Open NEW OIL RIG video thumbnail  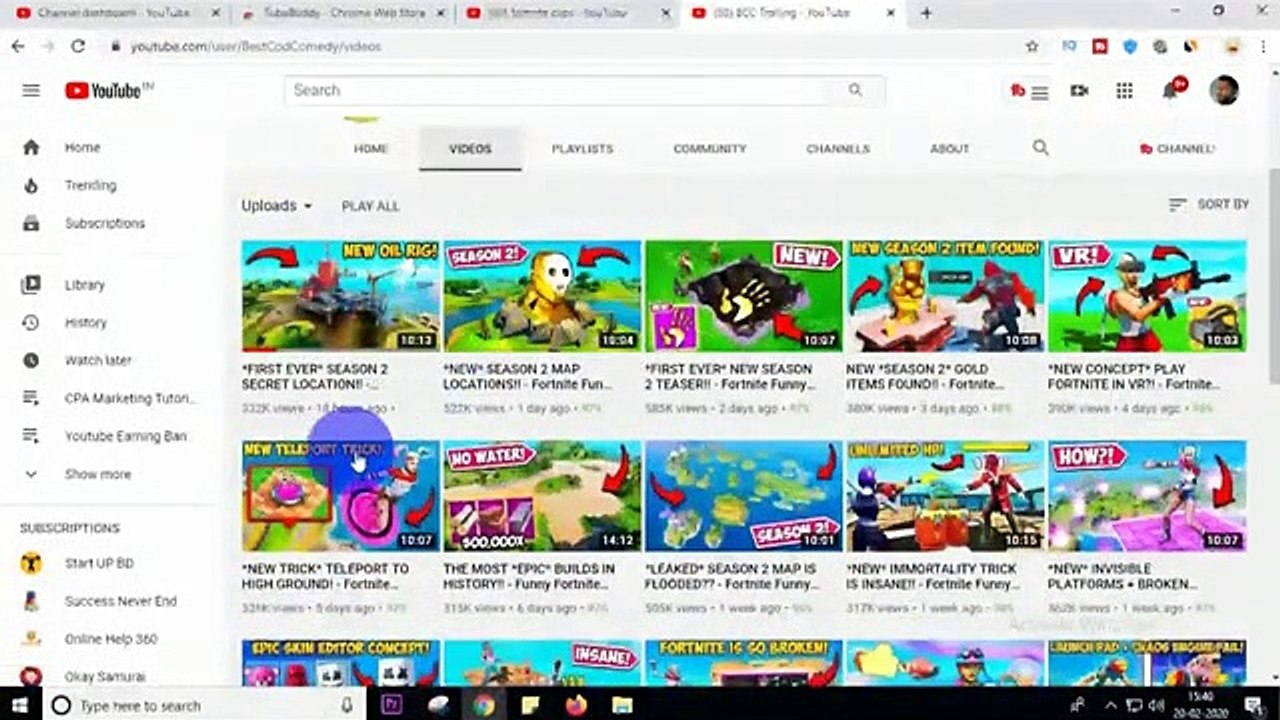click(341, 296)
